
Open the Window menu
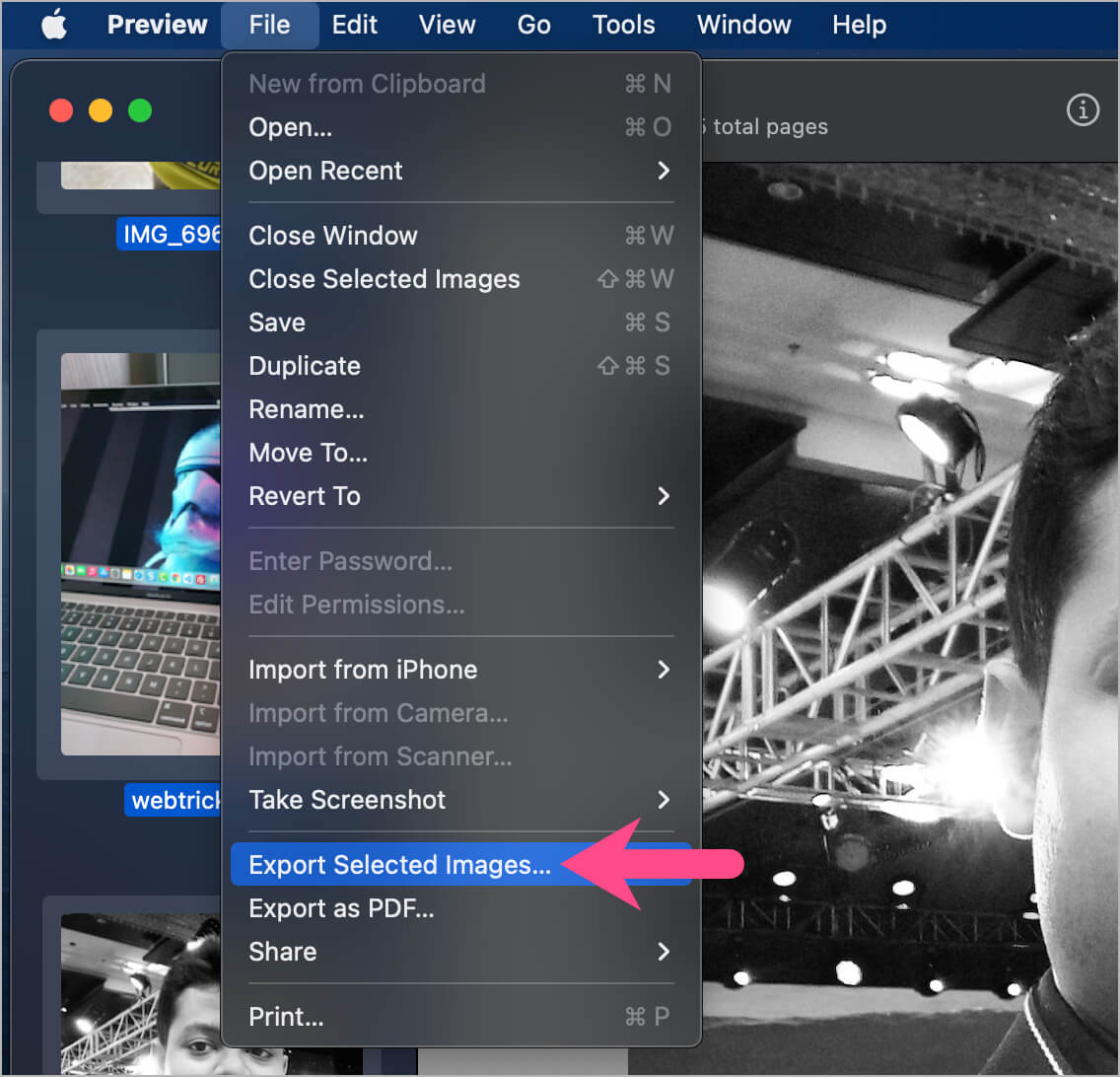pyautogui.click(x=743, y=25)
